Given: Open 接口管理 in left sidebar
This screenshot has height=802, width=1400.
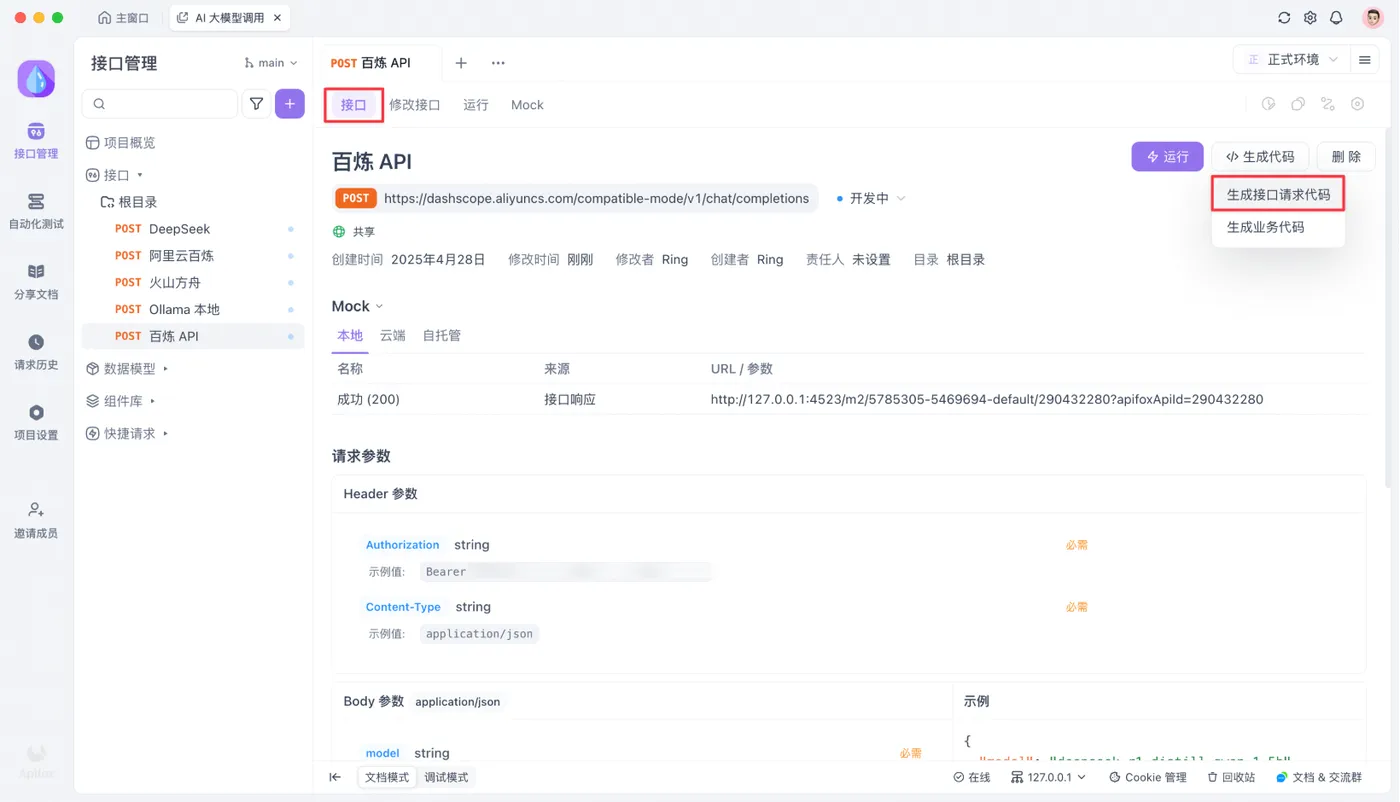Looking at the screenshot, I should [36, 141].
